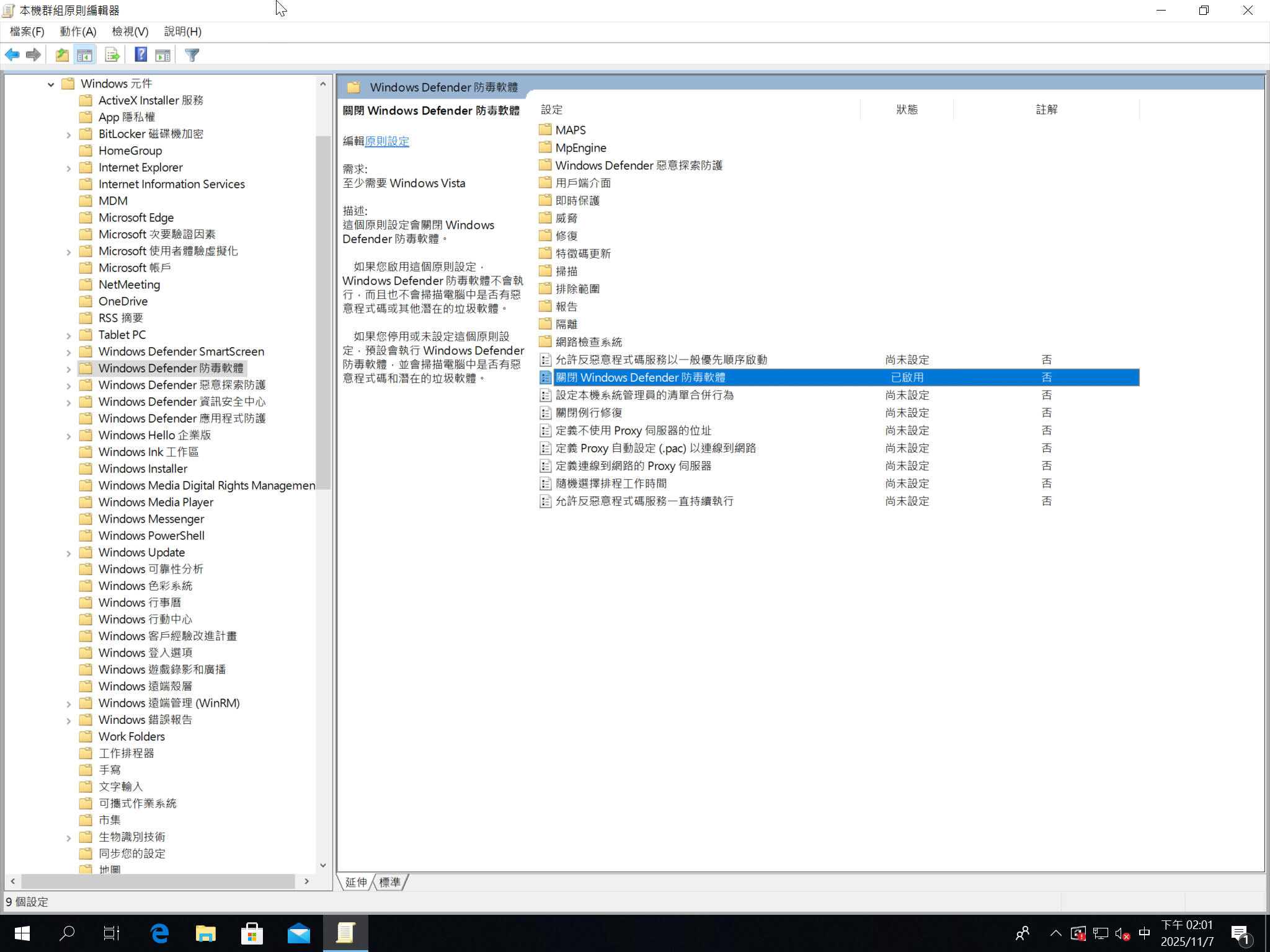The width and height of the screenshot is (1270, 952).
Task: Click the Show/Hide action pane icon
Action: coord(162,55)
